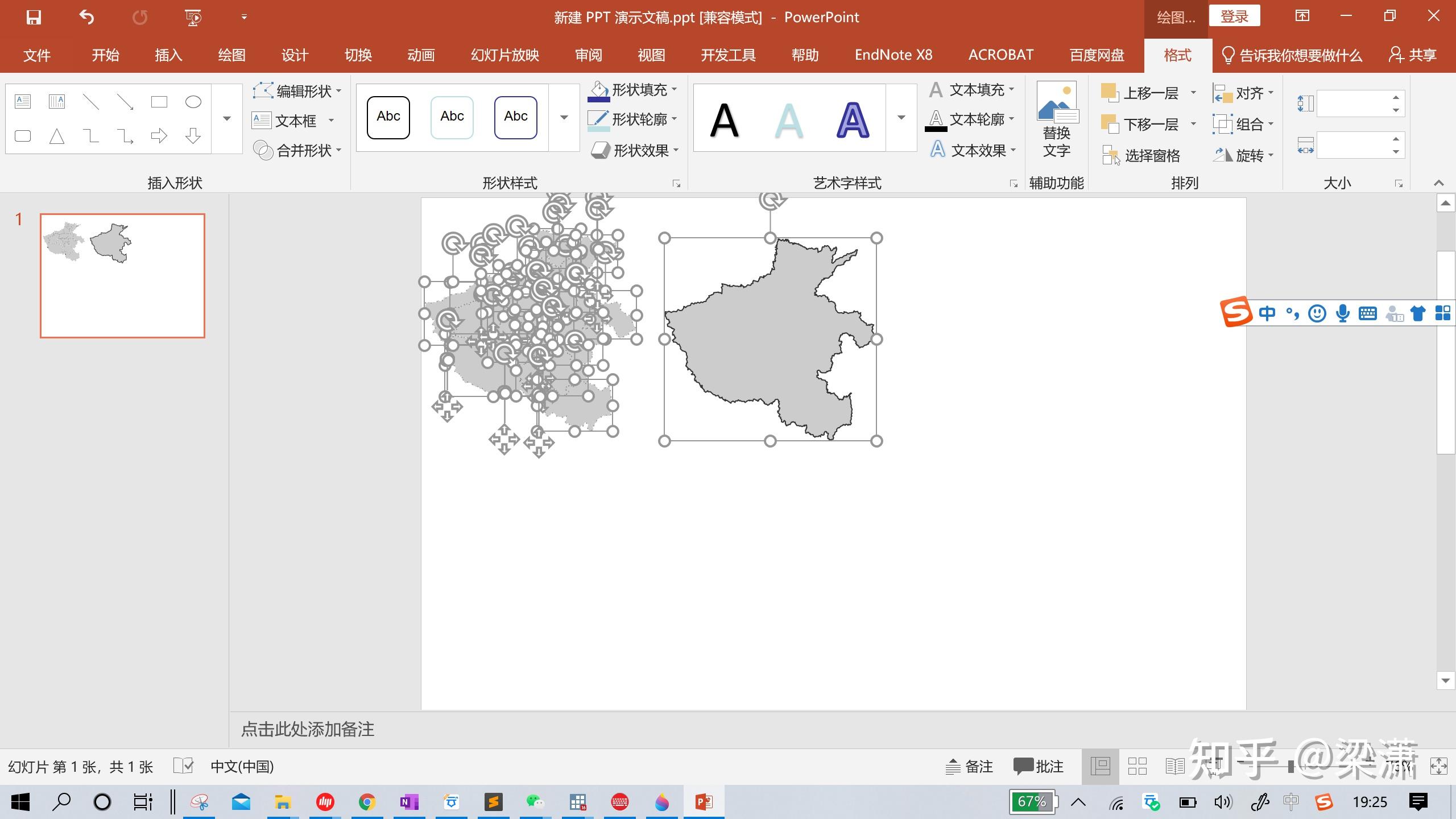
Task: Click the Login (登录) button
Action: (x=1234, y=16)
